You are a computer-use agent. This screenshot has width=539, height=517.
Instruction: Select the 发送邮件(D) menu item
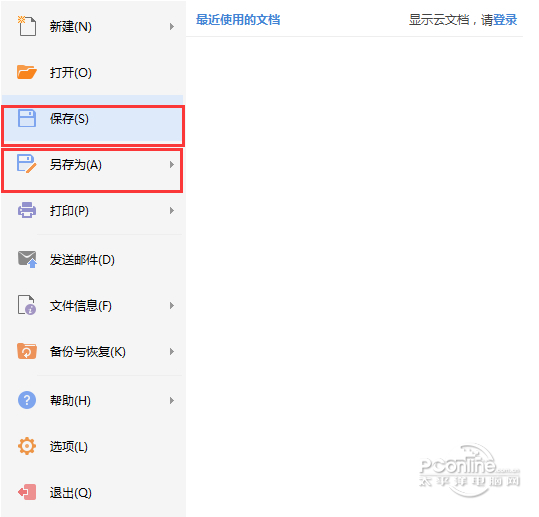click(x=92, y=260)
